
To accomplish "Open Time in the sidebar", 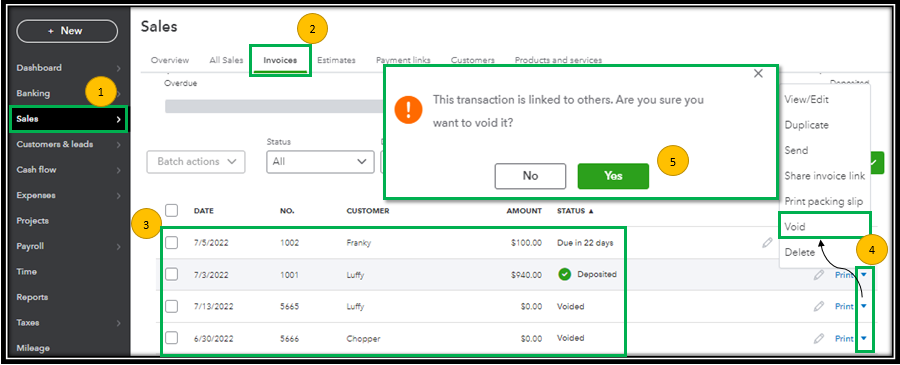I will 26,271.
